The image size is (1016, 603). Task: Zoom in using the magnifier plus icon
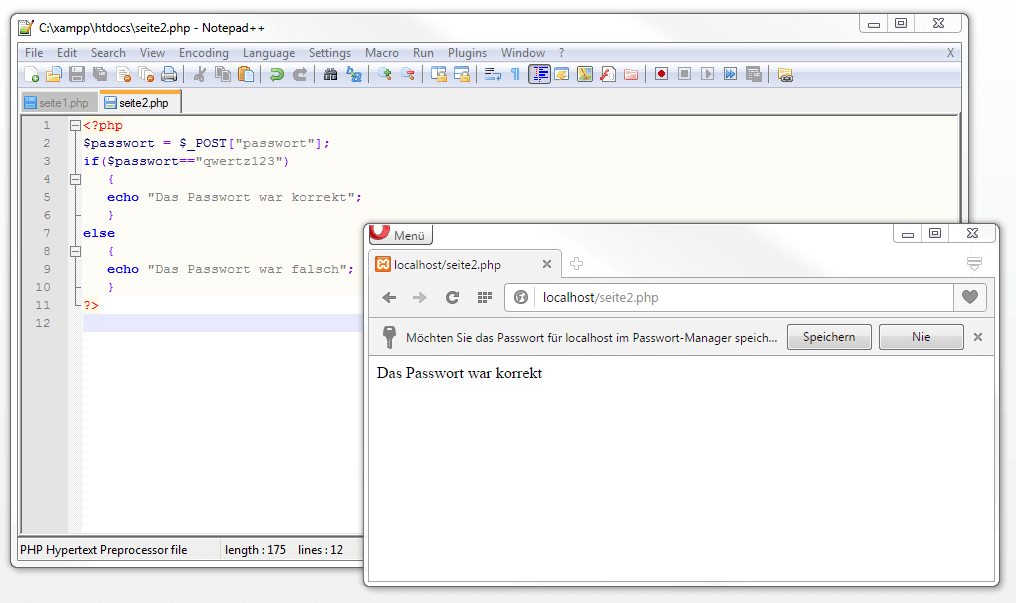coord(384,74)
